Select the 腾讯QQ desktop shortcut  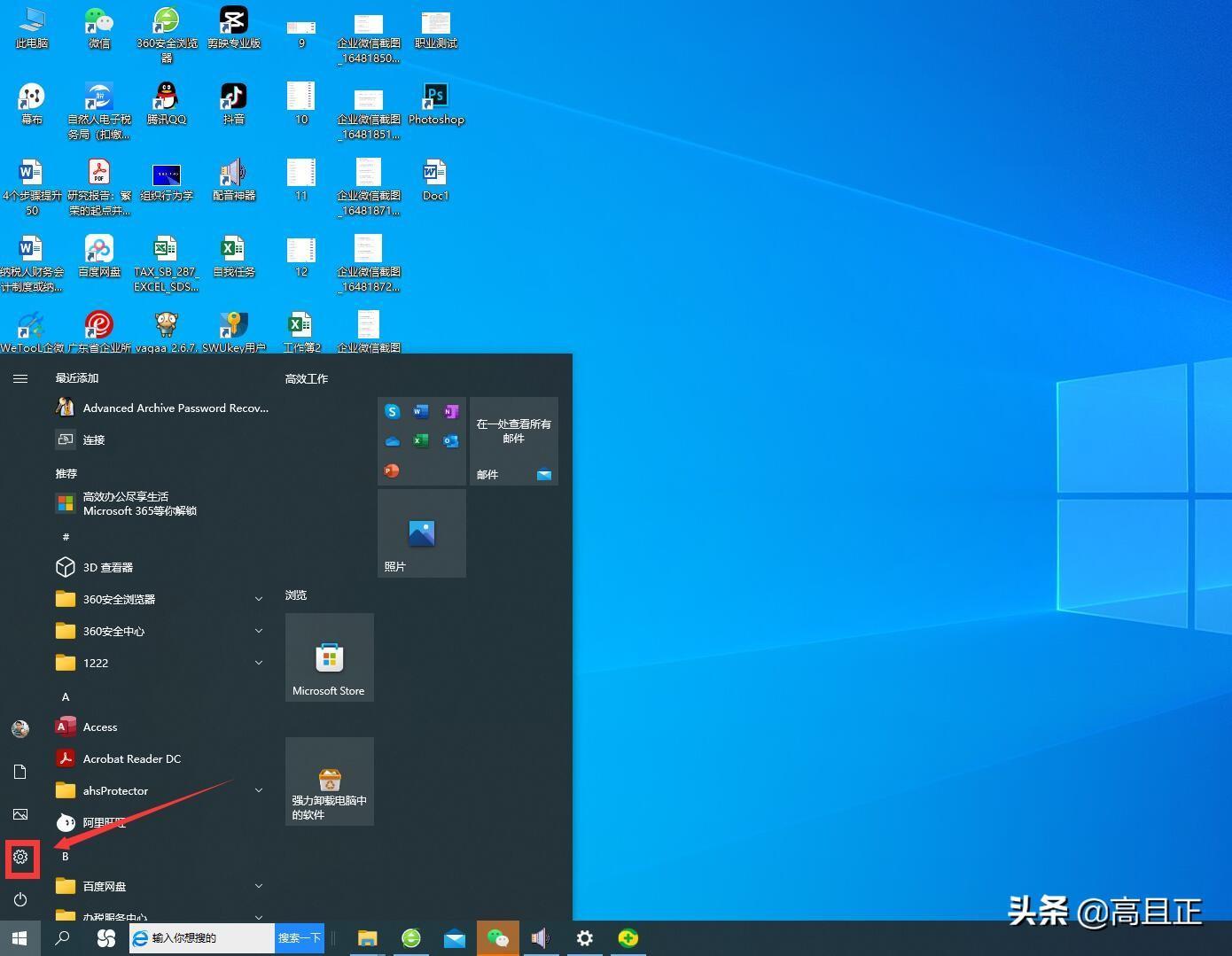[167, 104]
